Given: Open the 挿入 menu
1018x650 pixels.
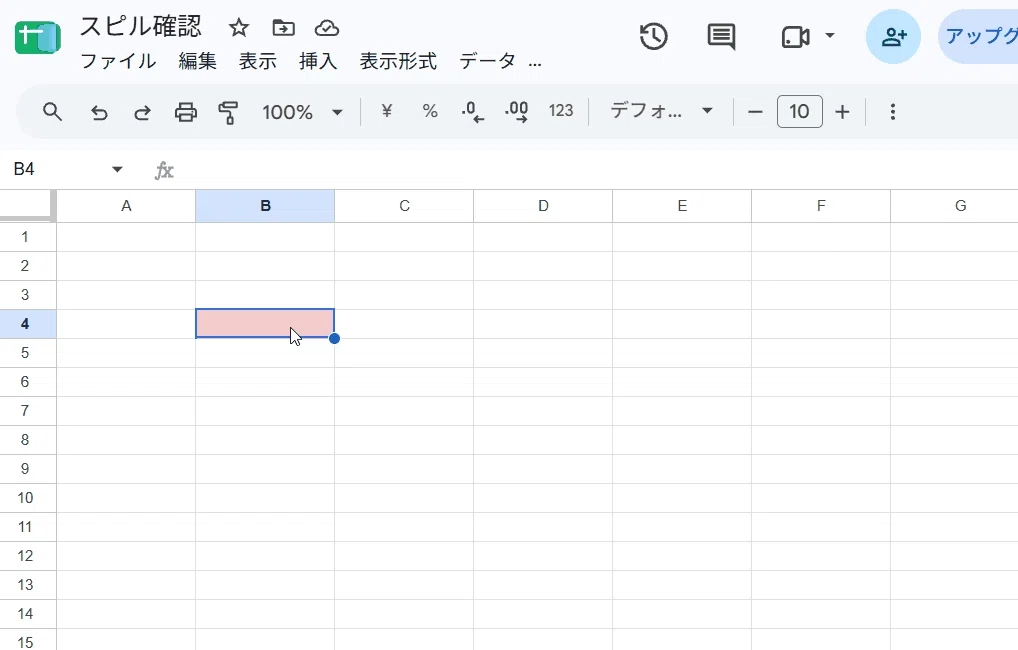Looking at the screenshot, I should click(x=318, y=61).
